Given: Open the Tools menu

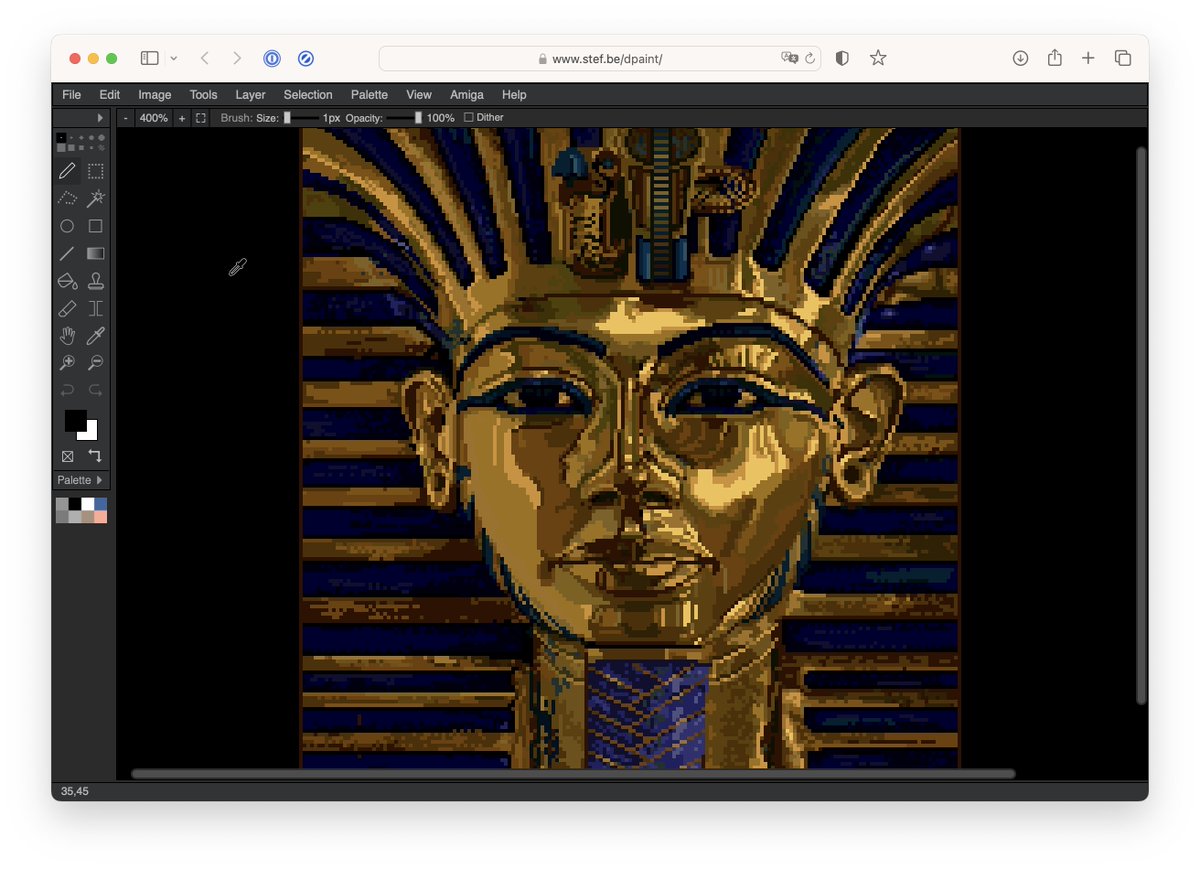Looking at the screenshot, I should (x=203, y=95).
